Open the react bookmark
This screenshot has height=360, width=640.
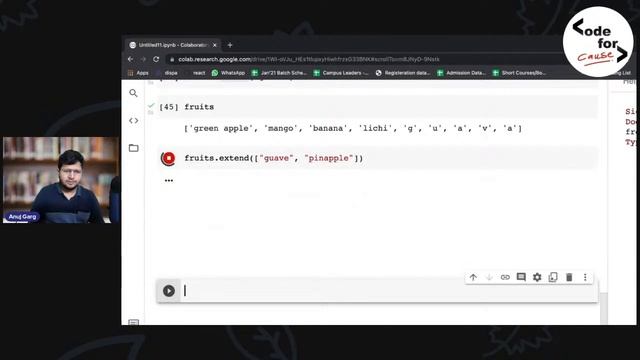pos(199,73)
